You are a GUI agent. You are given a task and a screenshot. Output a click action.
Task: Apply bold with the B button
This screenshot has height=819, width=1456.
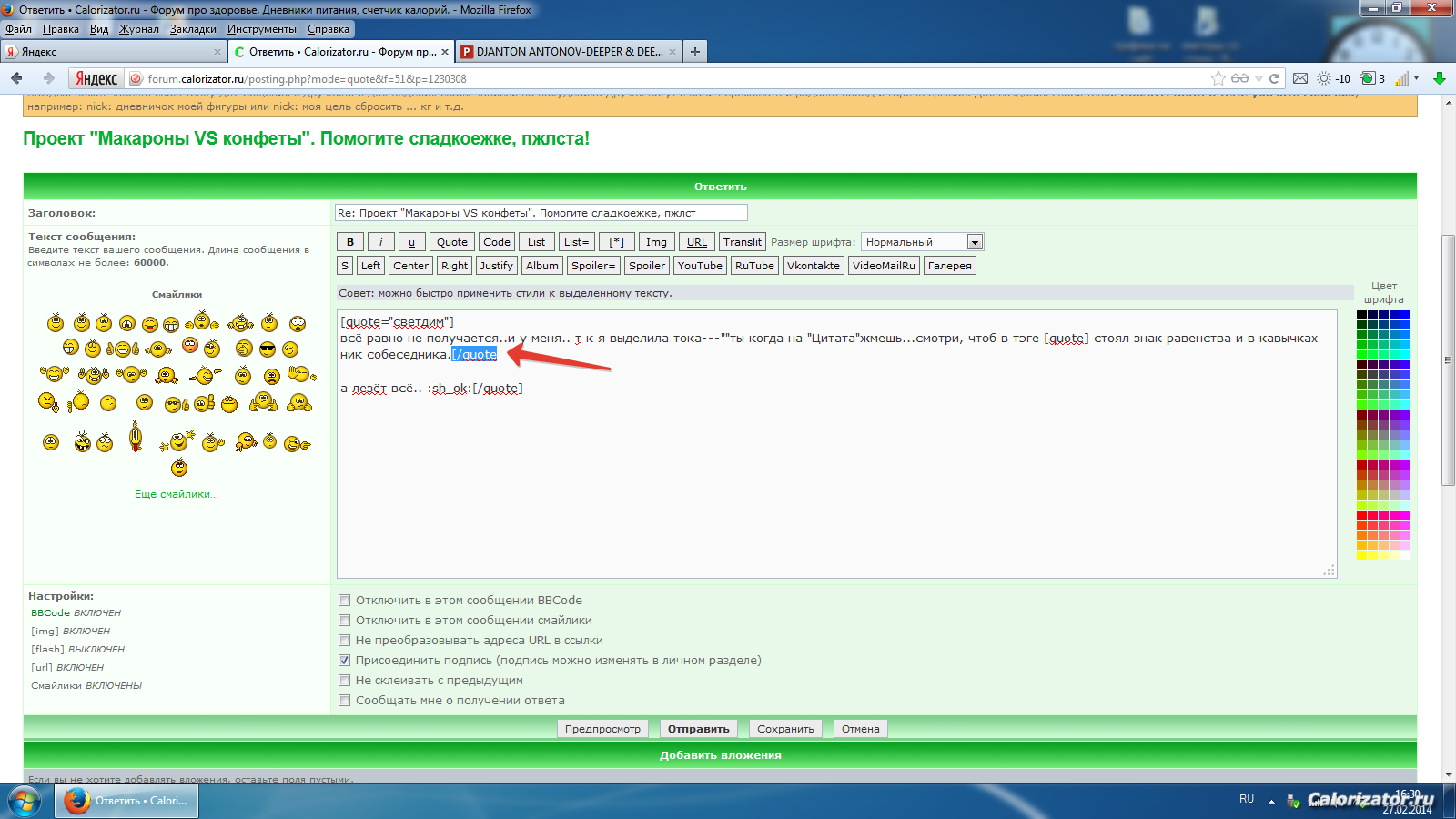(350, 242)
